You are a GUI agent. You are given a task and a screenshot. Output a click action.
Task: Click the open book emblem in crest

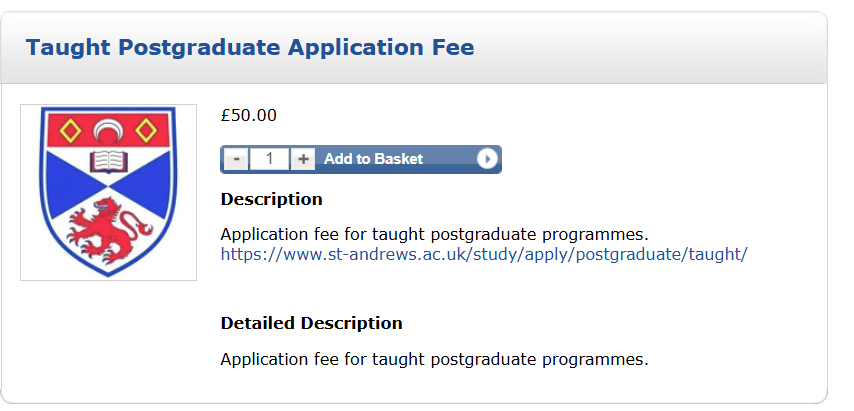[107, 161]
